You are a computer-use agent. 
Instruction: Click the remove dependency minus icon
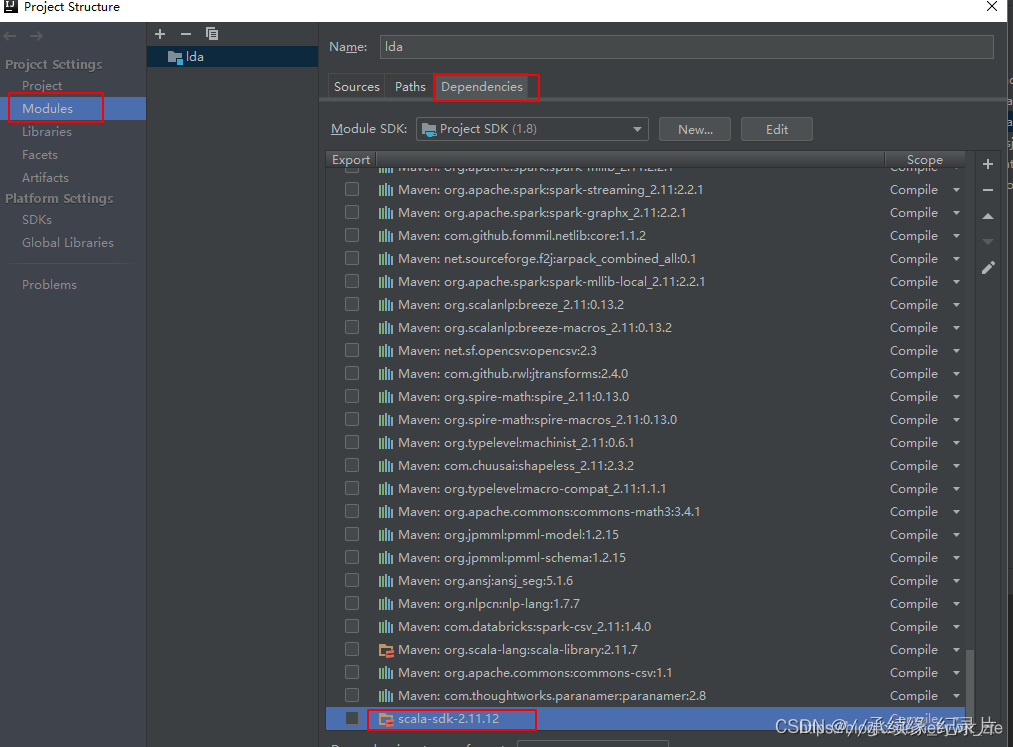(988, 190)
